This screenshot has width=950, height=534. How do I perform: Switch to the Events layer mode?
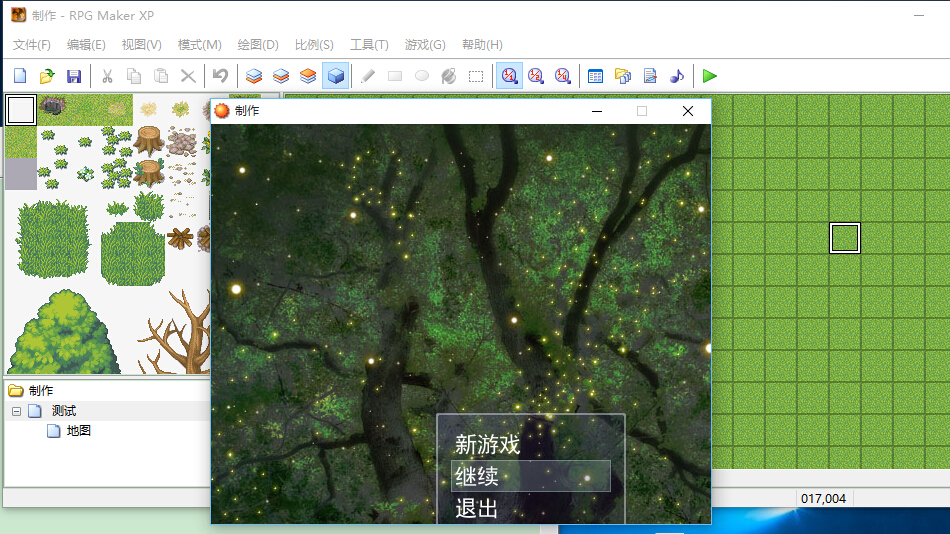(336, 76)
